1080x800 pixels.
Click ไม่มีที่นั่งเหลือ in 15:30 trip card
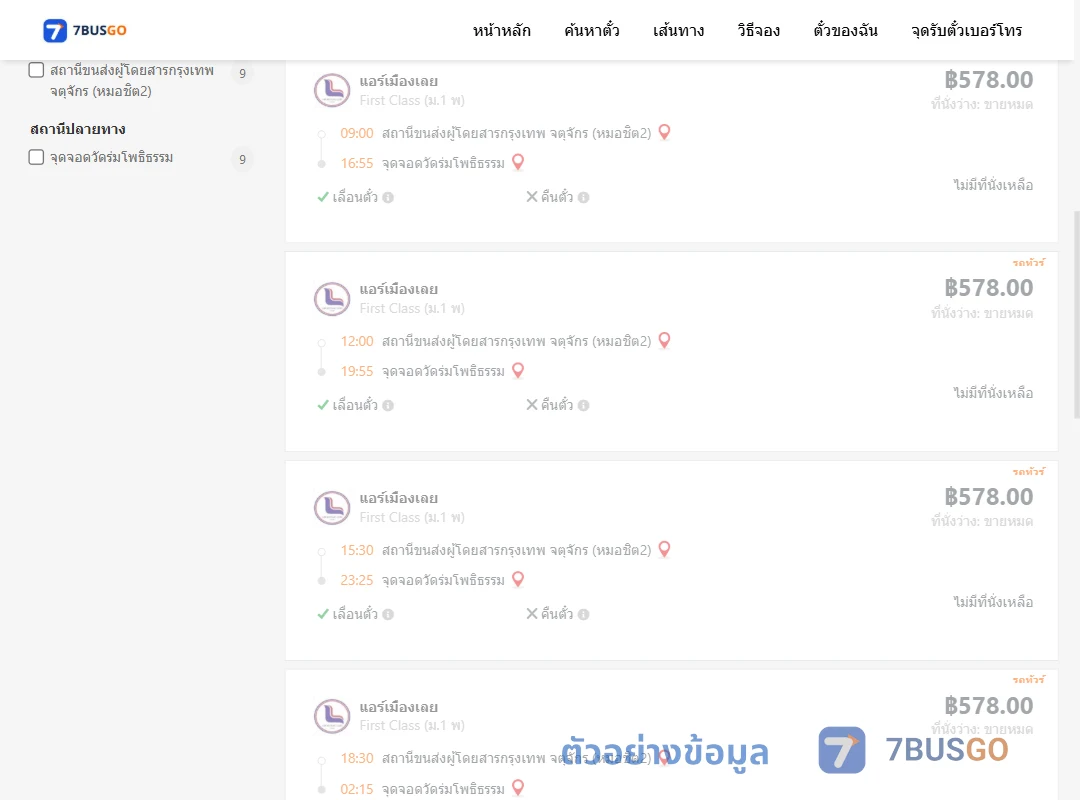point(993,602)
